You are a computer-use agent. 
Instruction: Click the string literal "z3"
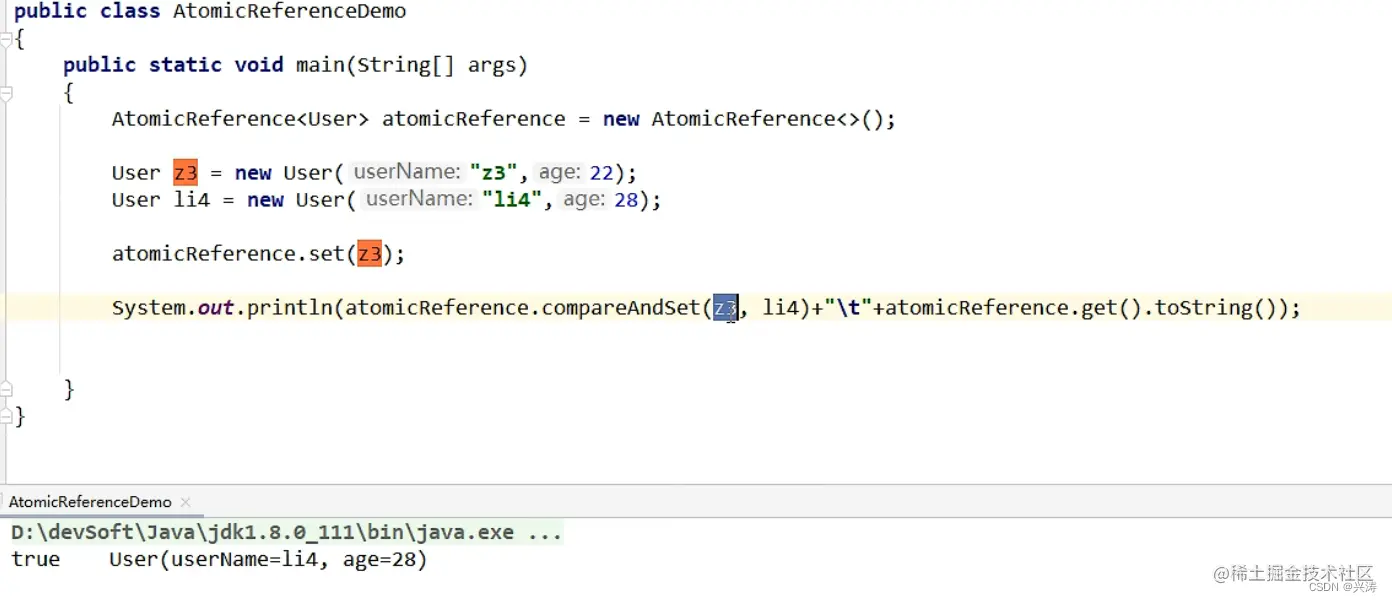pos(493,173)
